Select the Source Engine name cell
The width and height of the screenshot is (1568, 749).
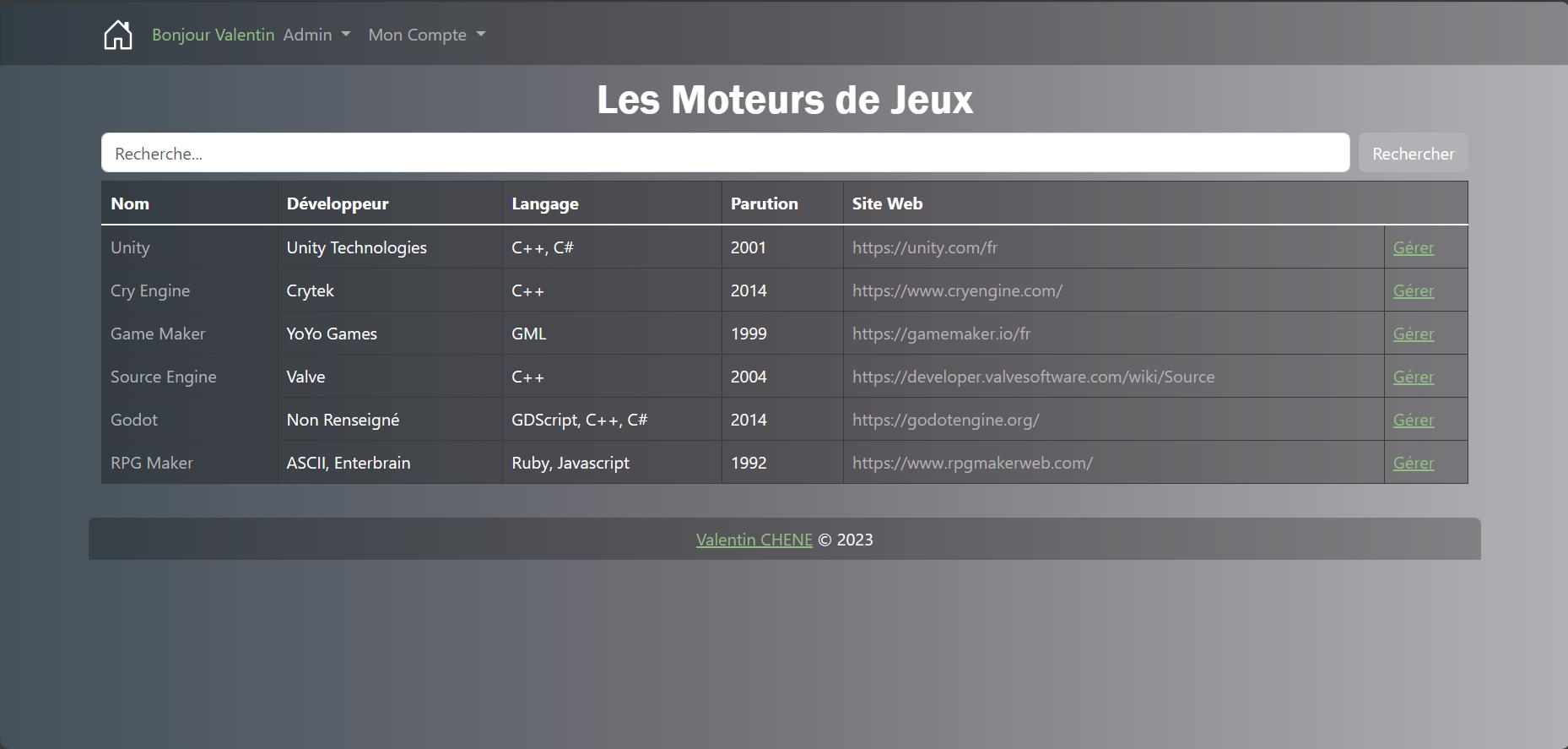click(x=190, y=377)
